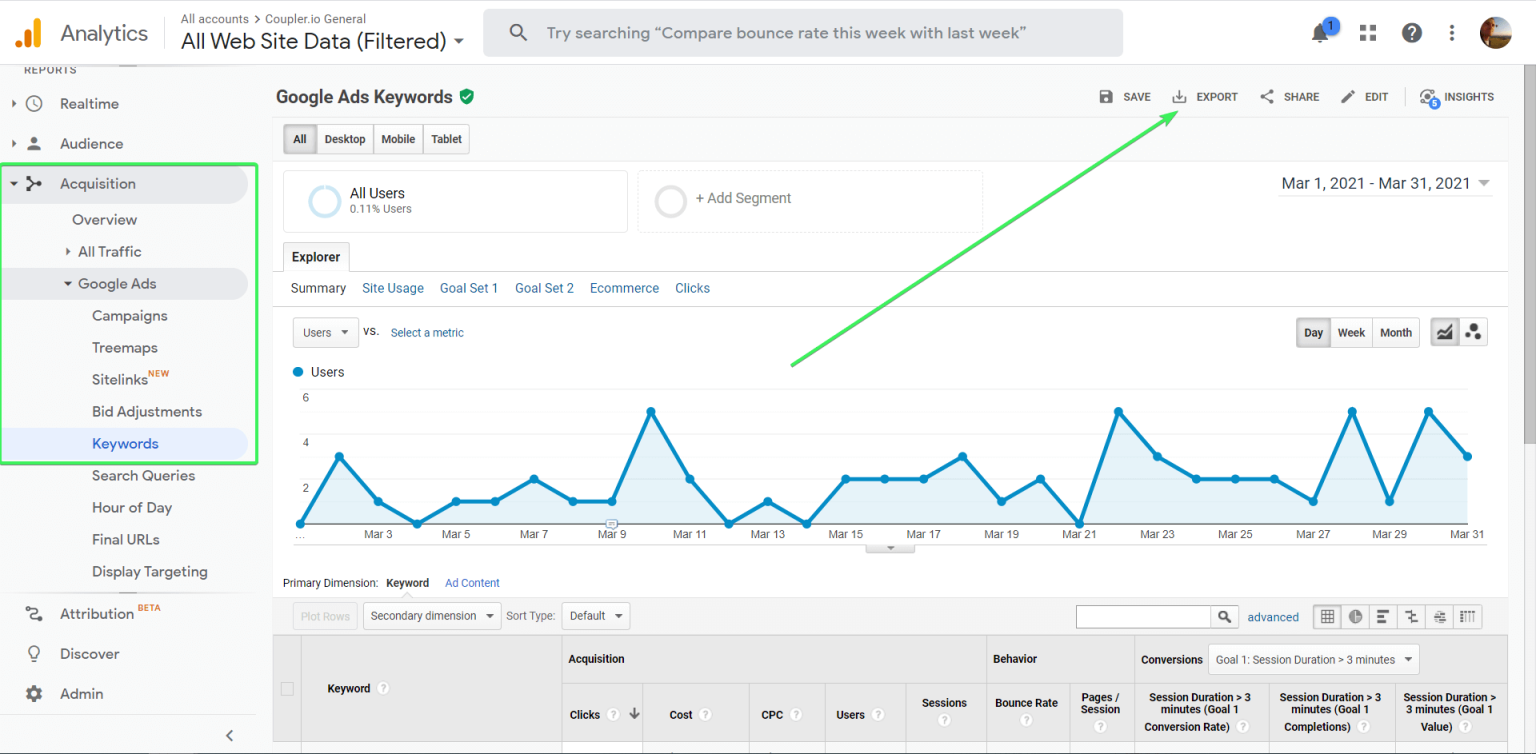Switch to the Mobile device tab
This screenshot has height=754, width=1536.
click(x=397, y=139)
